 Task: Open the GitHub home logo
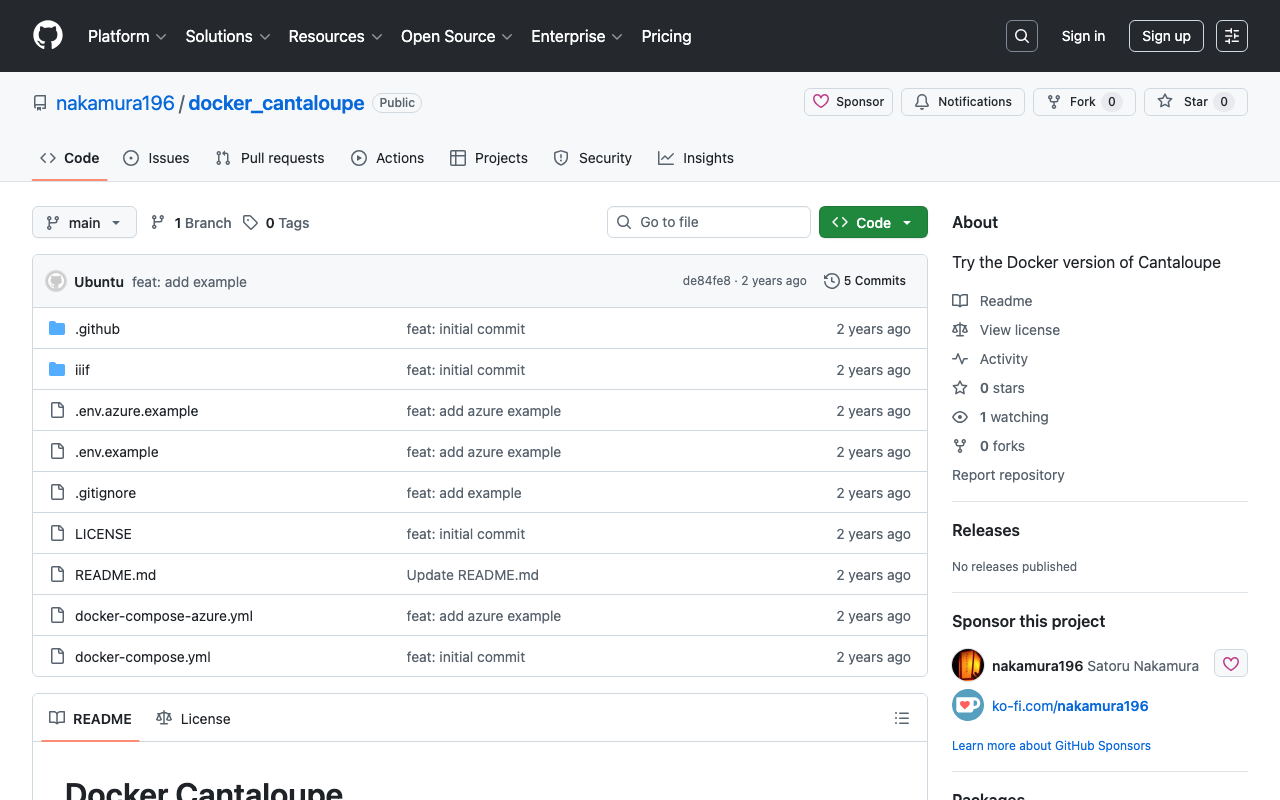click(47, 36)
